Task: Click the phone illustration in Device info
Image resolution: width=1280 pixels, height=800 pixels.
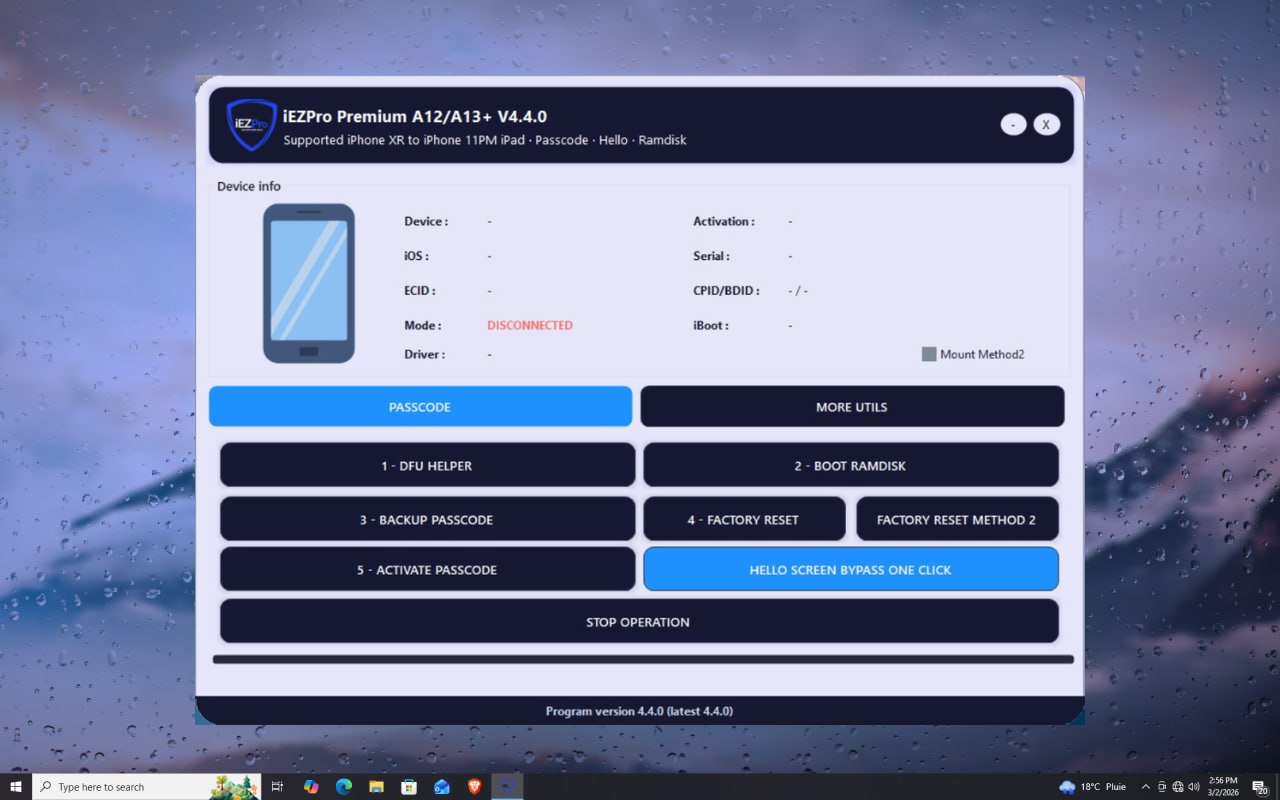Action: click(x=309, y=283)
